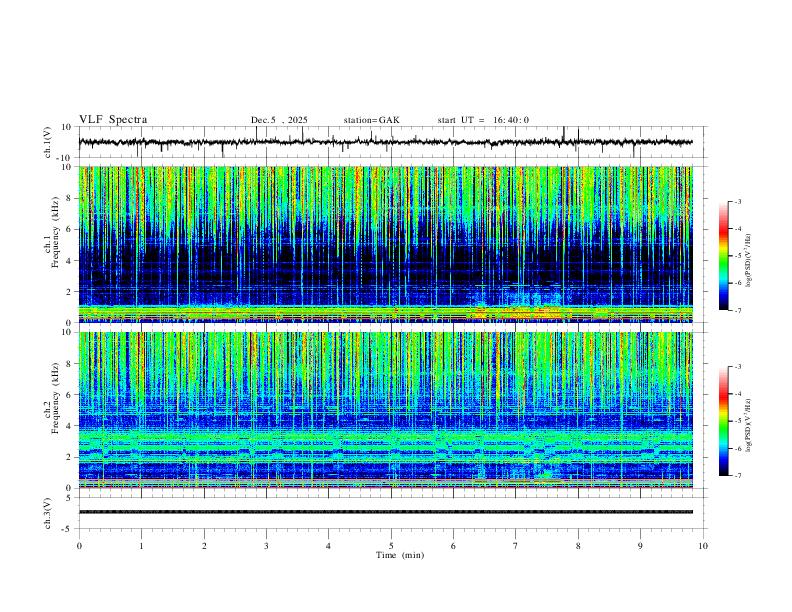Click the time axis tick label "9"
Screen dimensions: 792x612
coord(640,546)
